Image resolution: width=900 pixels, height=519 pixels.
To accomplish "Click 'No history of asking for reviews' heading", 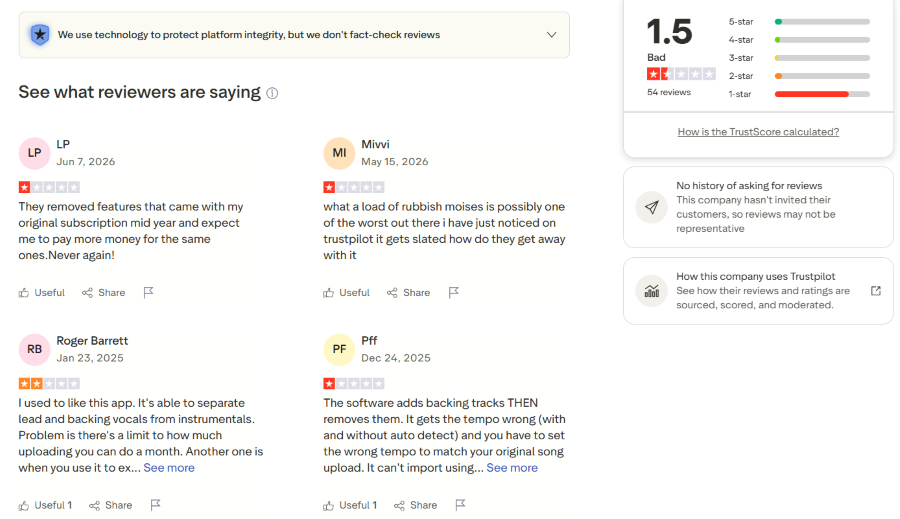I will click(749, 185).
